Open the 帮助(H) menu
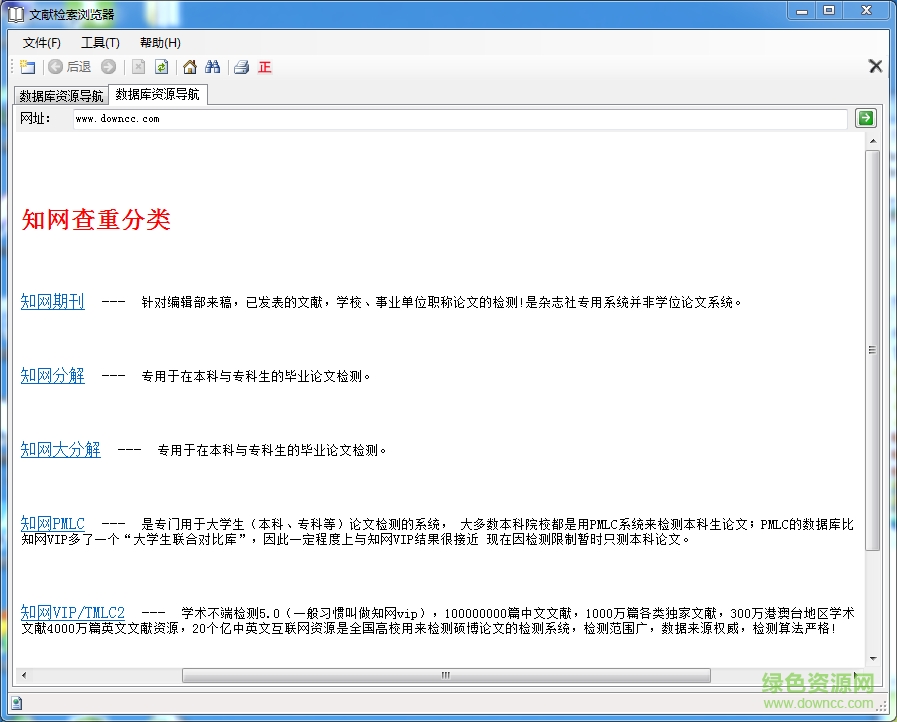Screen dimensions: 897x722 160,43
